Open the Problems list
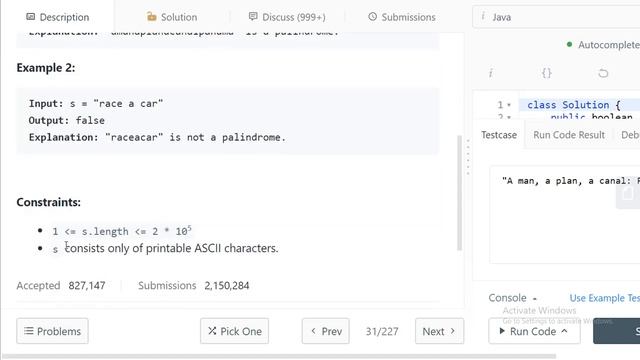The image size is (640, 360). [x=52, y=331]
